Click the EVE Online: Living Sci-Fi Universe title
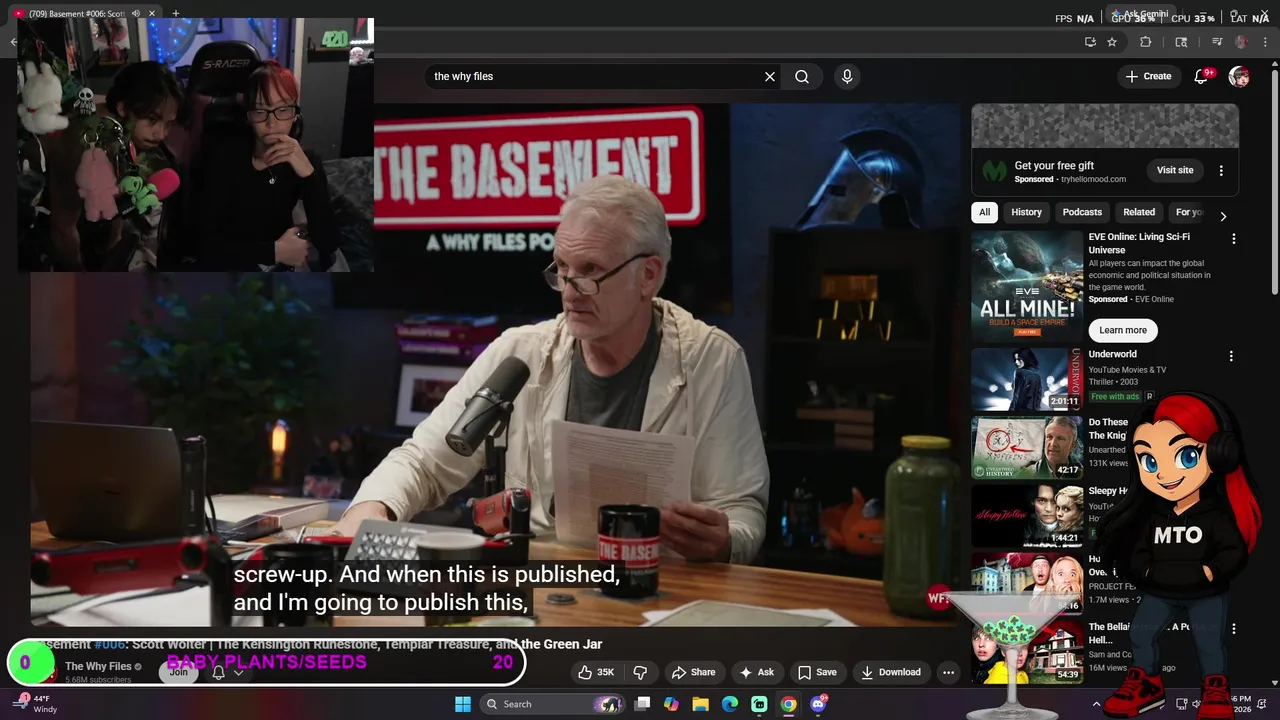Screen dimensions: 1280x720 coord(1139,243)
